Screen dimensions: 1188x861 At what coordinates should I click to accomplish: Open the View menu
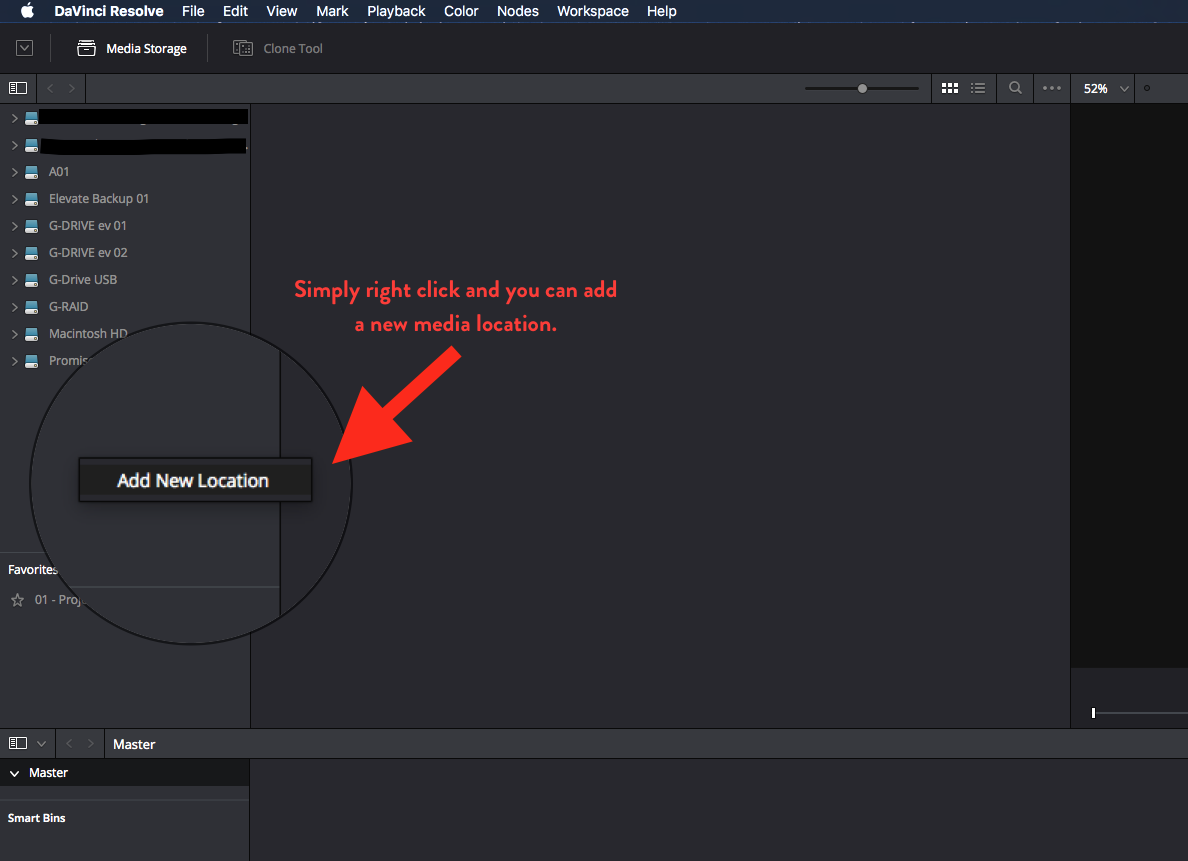point(281,11)
